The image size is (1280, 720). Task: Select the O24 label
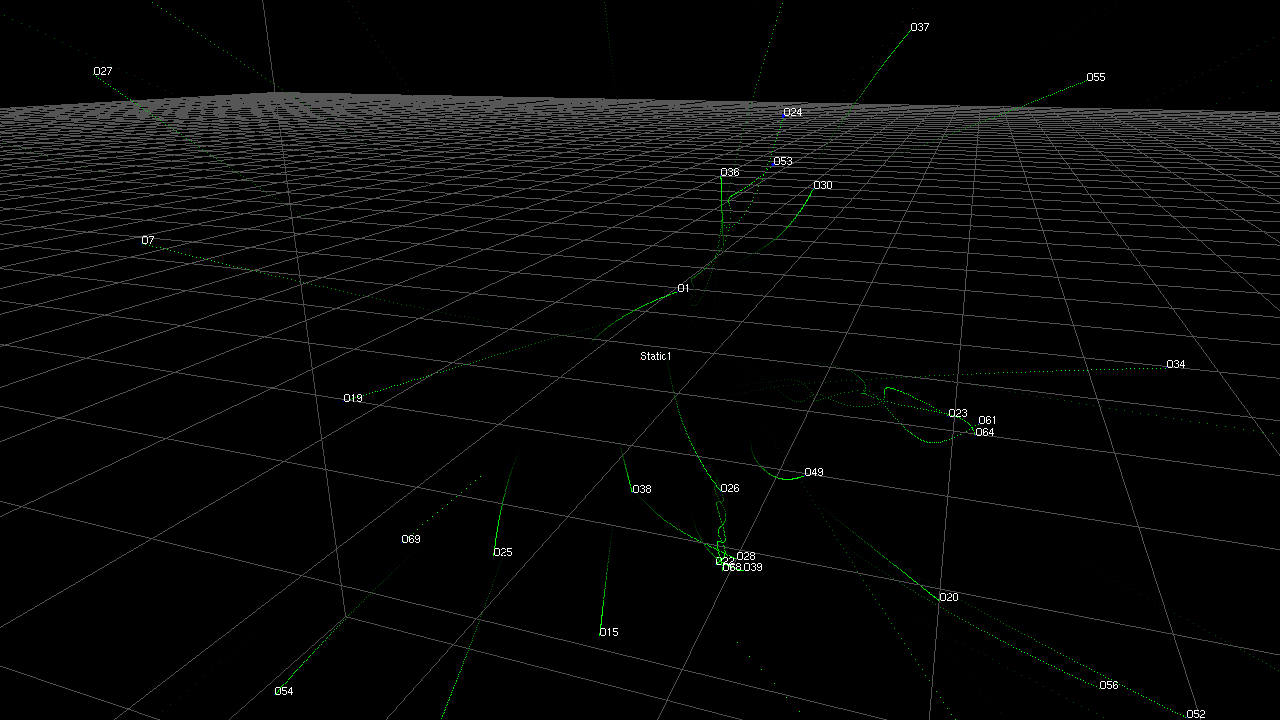click(793, 113)
